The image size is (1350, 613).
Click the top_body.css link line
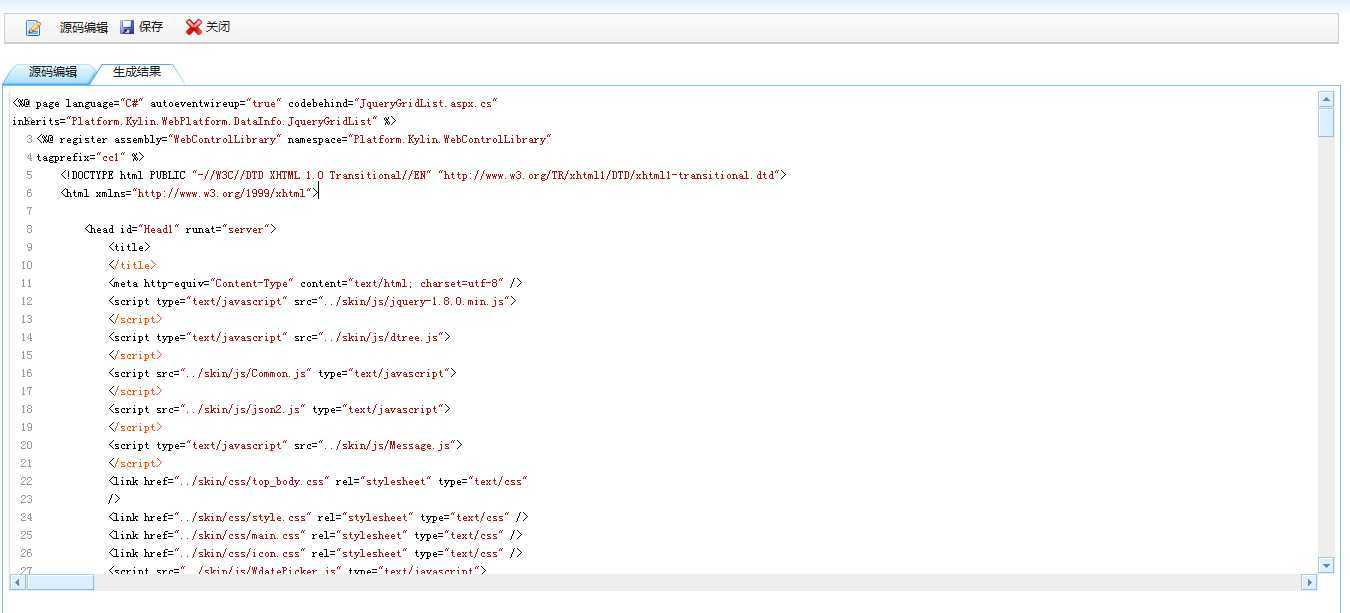pos(318,481)
